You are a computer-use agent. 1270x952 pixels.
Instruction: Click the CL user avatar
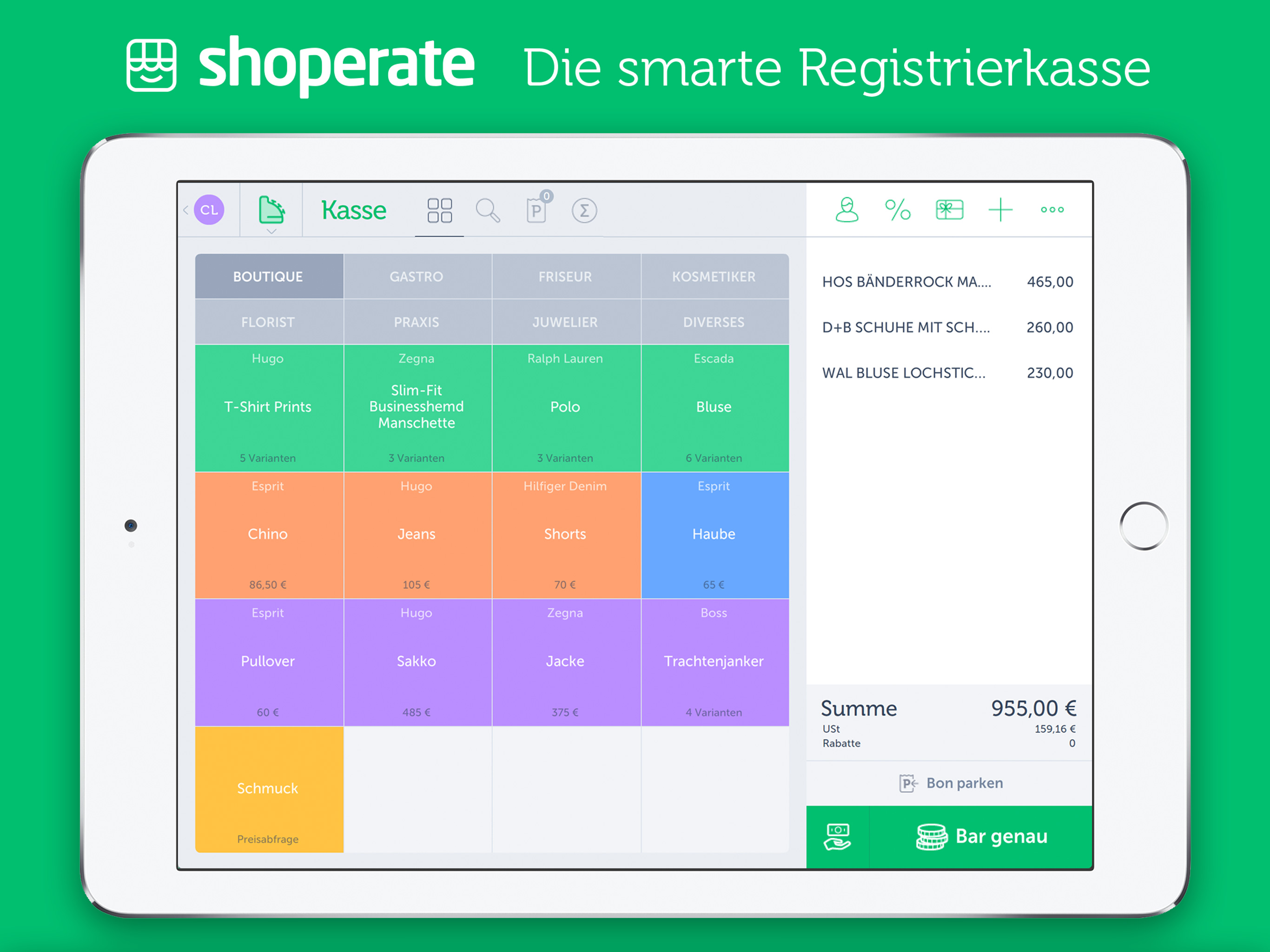pos(209,210)
